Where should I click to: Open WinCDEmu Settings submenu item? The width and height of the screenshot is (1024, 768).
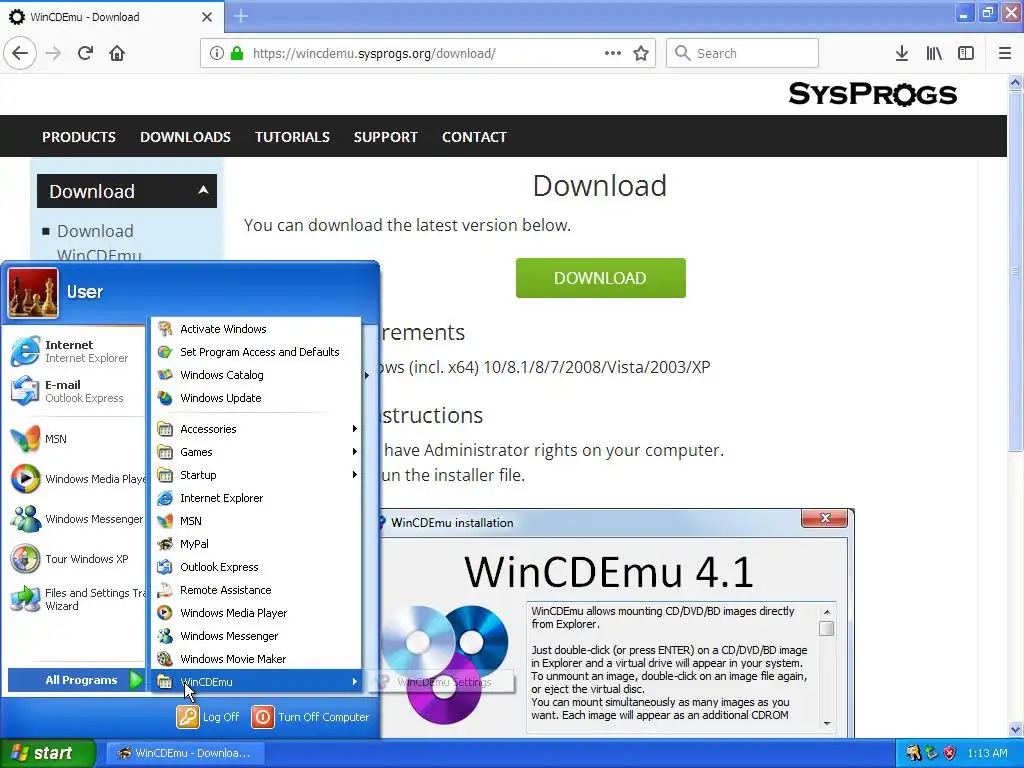tap(441, 682)
